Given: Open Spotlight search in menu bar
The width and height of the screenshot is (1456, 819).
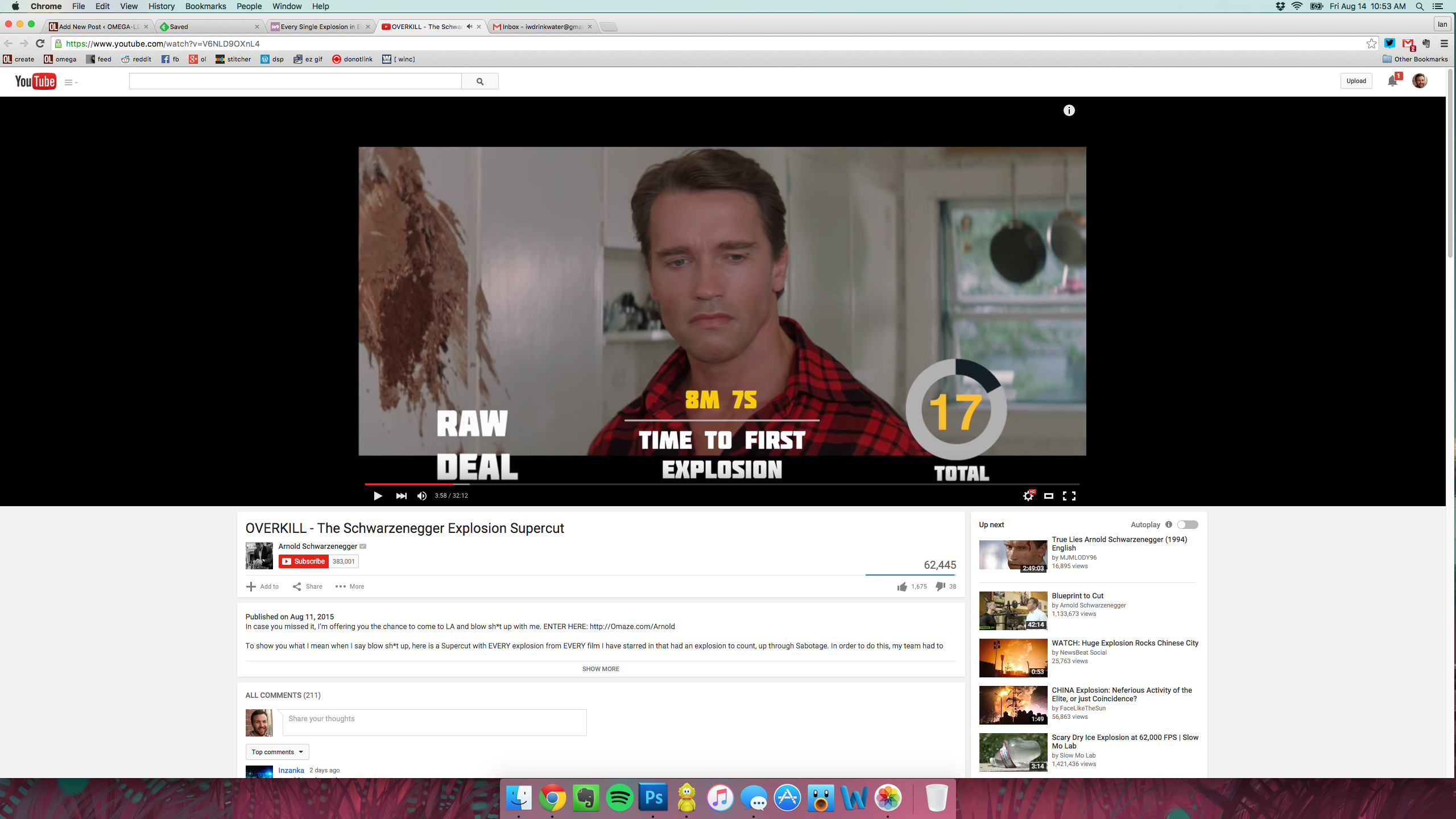Looking at the screenshot, I should tap(1420, 6).
